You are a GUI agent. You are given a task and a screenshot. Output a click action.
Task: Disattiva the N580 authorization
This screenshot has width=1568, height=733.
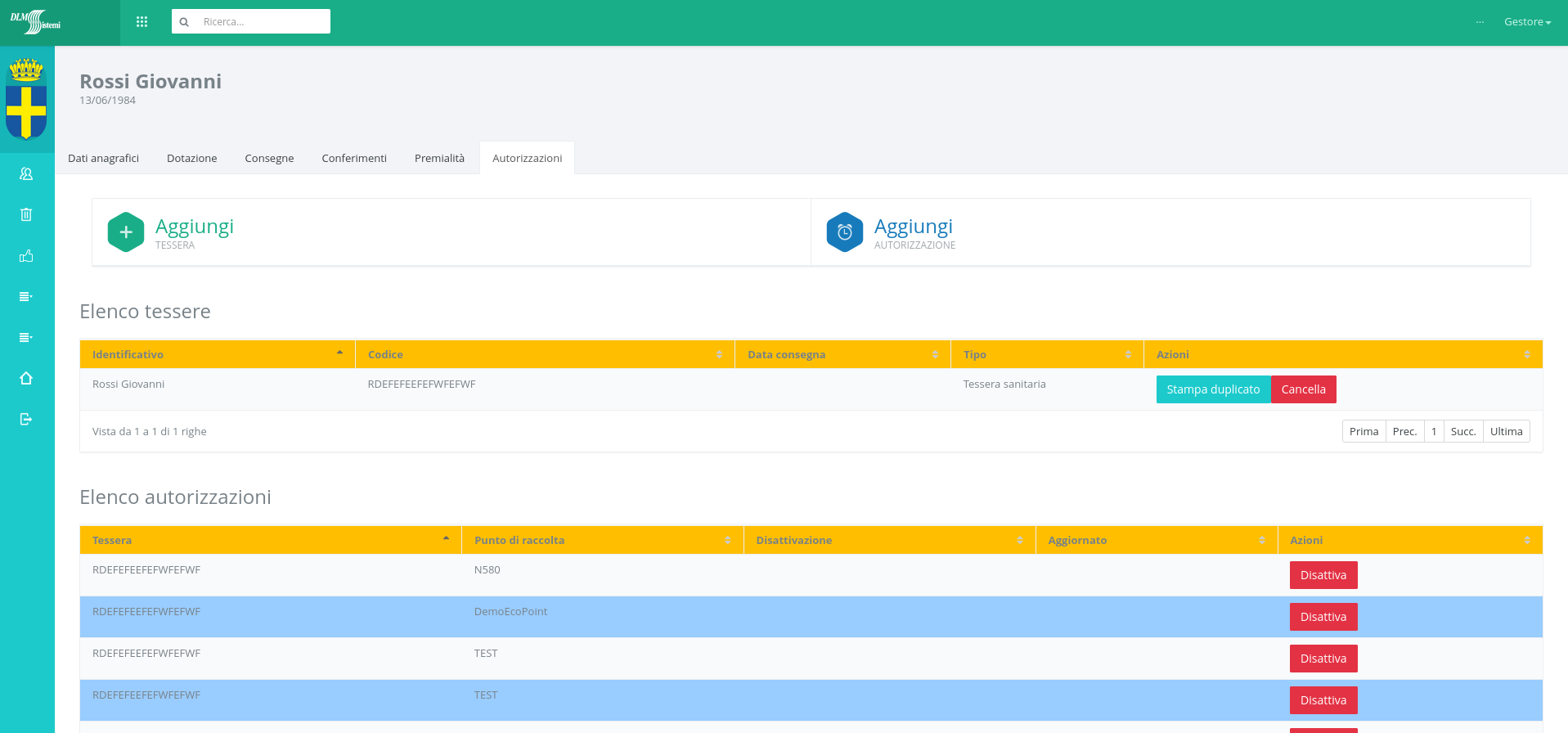pos(1323,575)
